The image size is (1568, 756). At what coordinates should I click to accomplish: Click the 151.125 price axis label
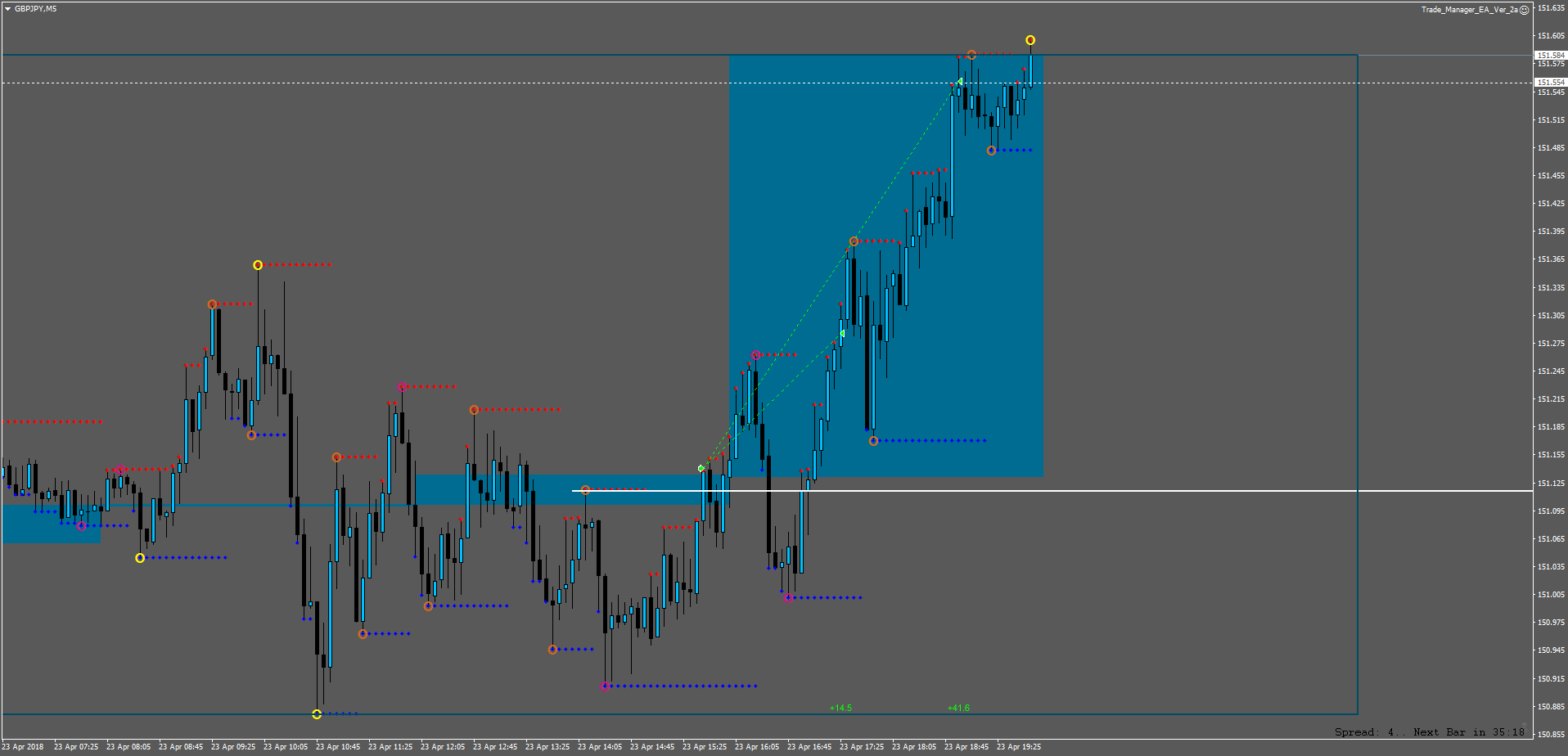point(1552,484)
